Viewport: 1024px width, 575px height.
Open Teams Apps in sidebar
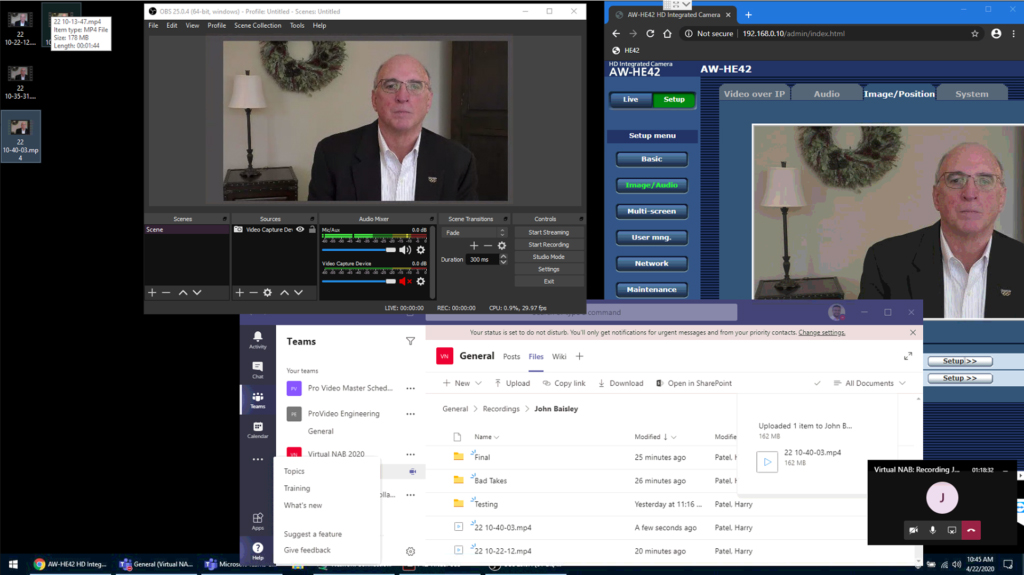click(x=257, y=521)
